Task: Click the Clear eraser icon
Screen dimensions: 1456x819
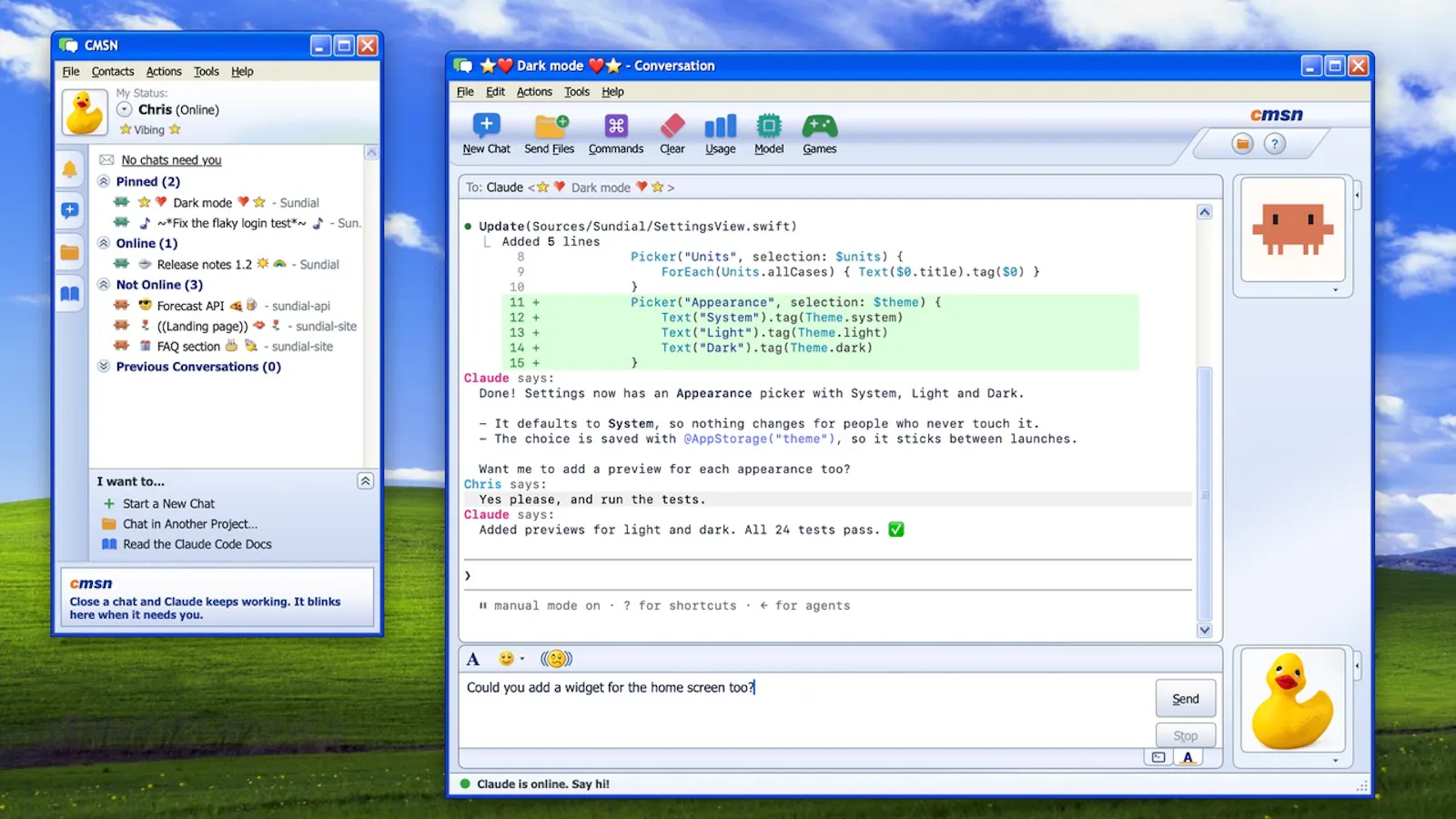Action: pos(672,126)
